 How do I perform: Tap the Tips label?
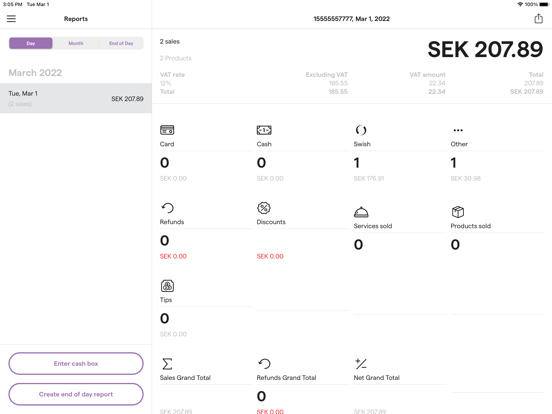(x=166, y=300)
